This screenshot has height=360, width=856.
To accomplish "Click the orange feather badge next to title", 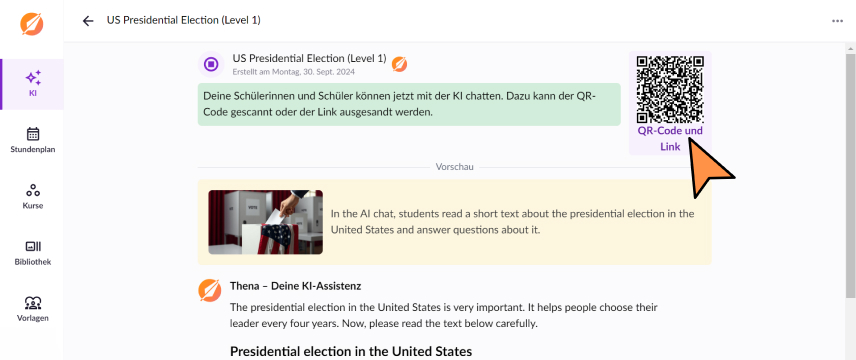I will (x=399, y=64).
